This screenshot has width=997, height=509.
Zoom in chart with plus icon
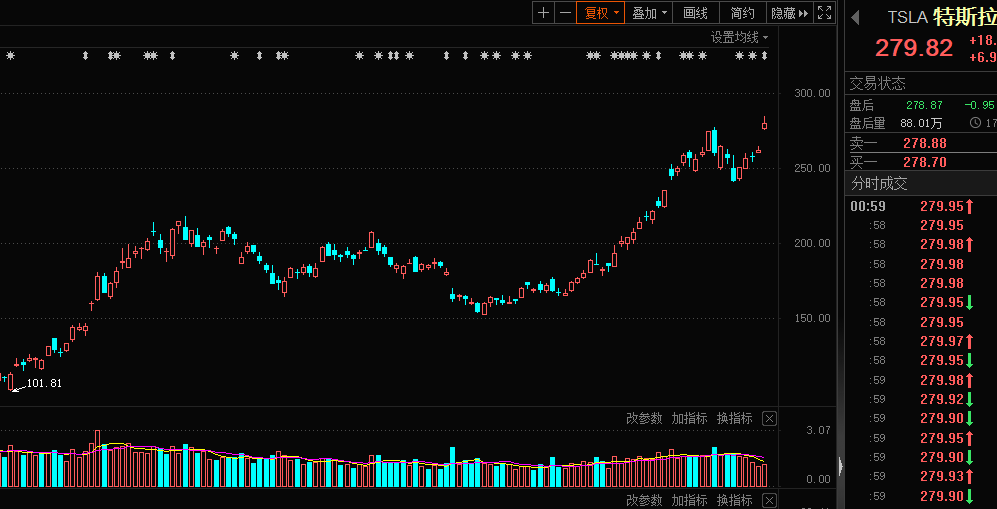click(544, 13)
